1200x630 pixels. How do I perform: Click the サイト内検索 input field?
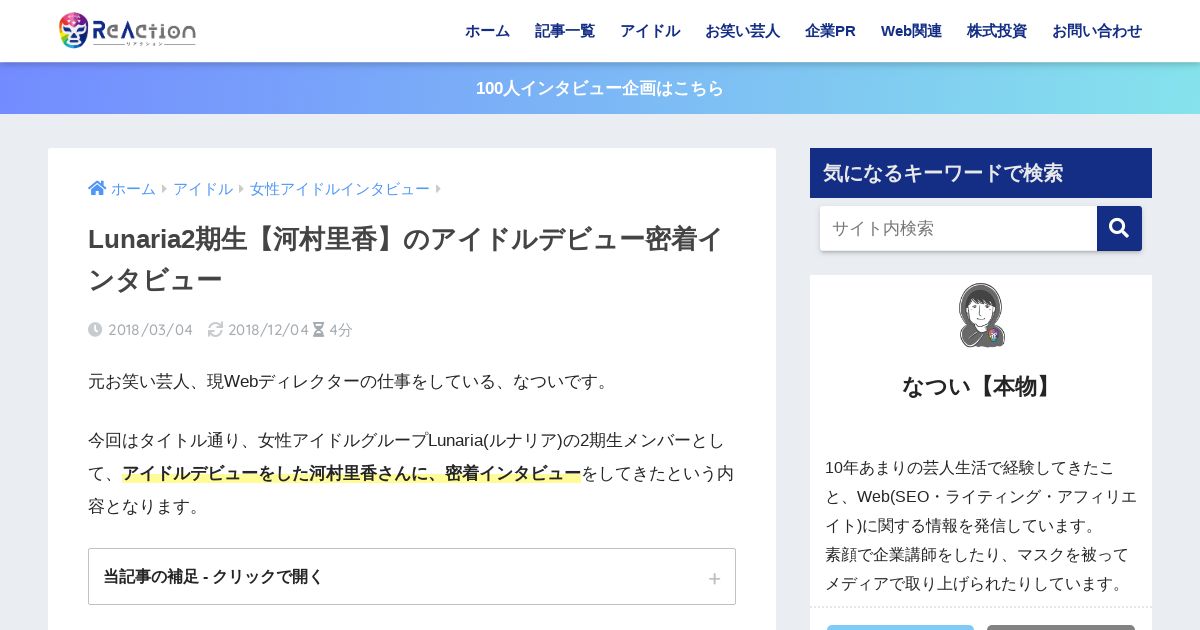[958, 228]
